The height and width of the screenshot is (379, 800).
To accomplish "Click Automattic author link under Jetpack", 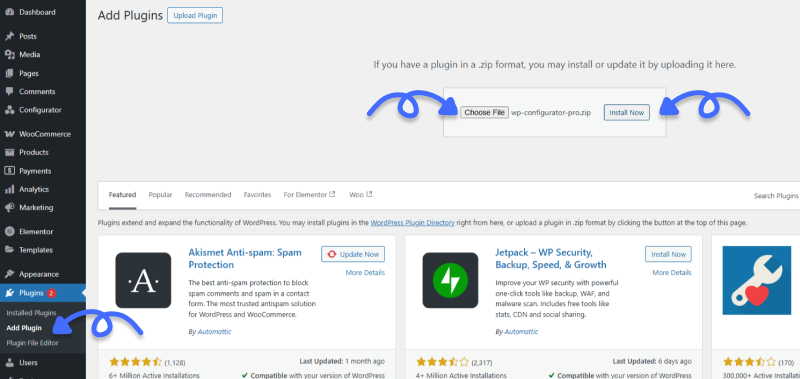I will 521,332.
